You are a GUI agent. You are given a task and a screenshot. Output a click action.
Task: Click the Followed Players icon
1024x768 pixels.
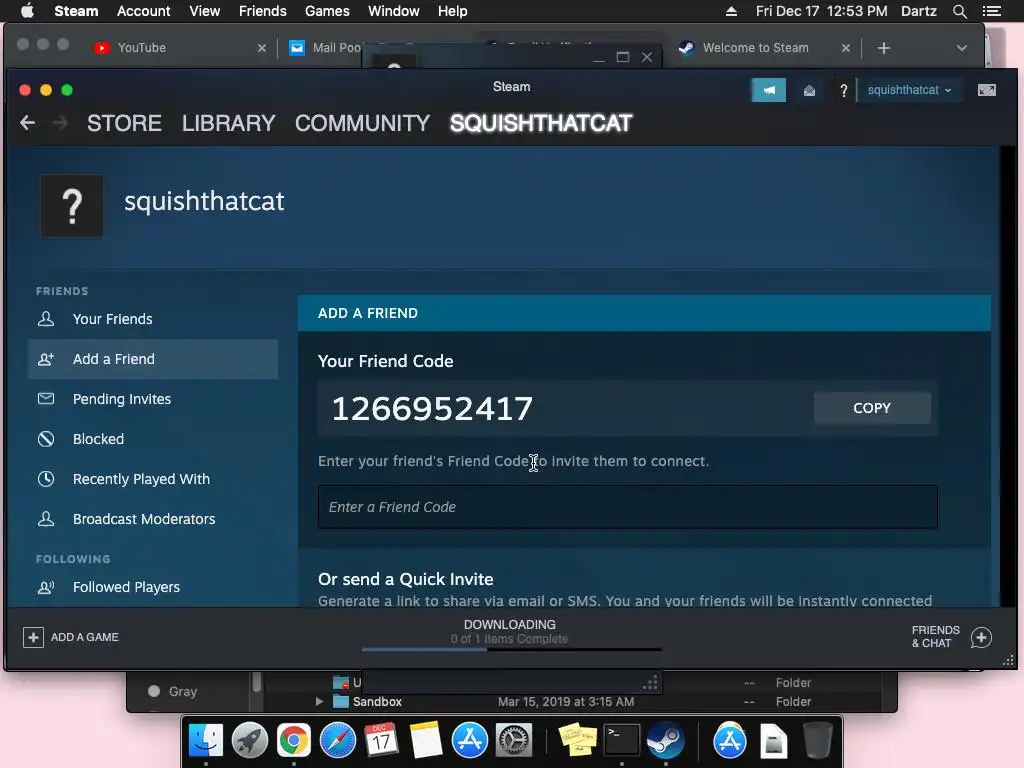click(46, 587)
